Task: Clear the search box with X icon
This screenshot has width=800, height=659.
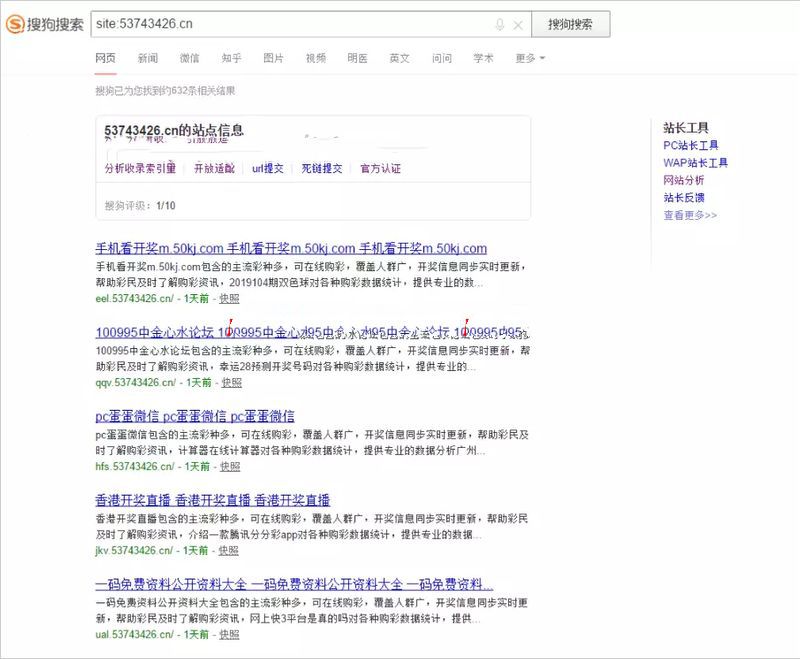Action: pyautogui.click(x=518, y=25)
